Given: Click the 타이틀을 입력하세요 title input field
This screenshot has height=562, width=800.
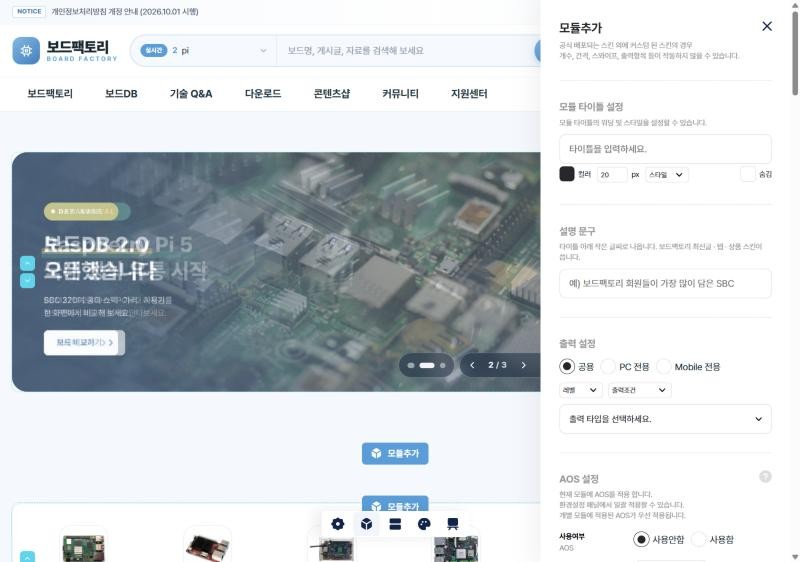Looking at the screenshot, I should click(665, 149).
